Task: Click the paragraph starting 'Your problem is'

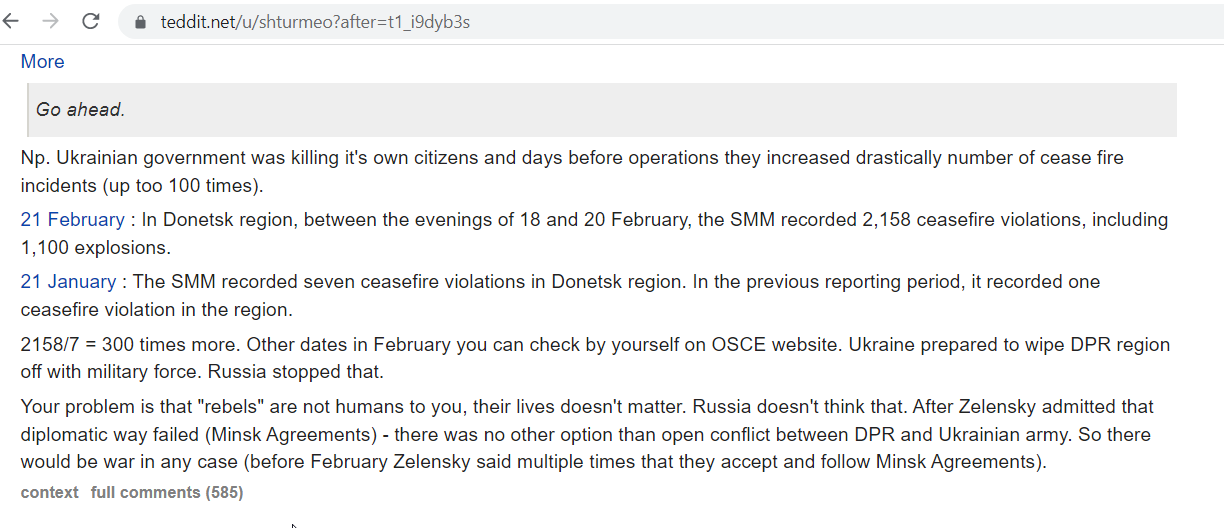Action: pyautogui.click(x=587, y=435)
